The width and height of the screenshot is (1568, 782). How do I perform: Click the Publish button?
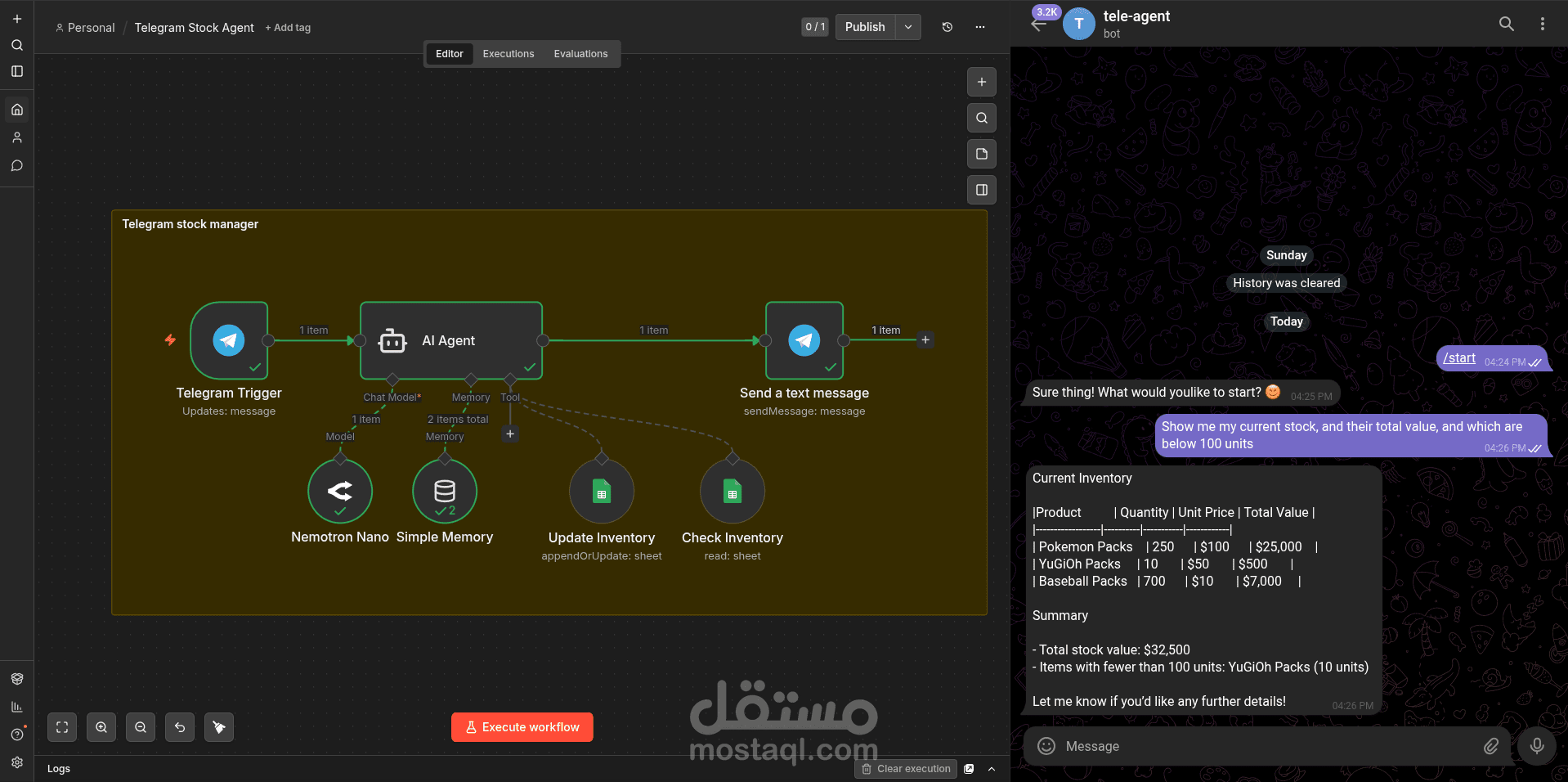[x=865, y=27]
